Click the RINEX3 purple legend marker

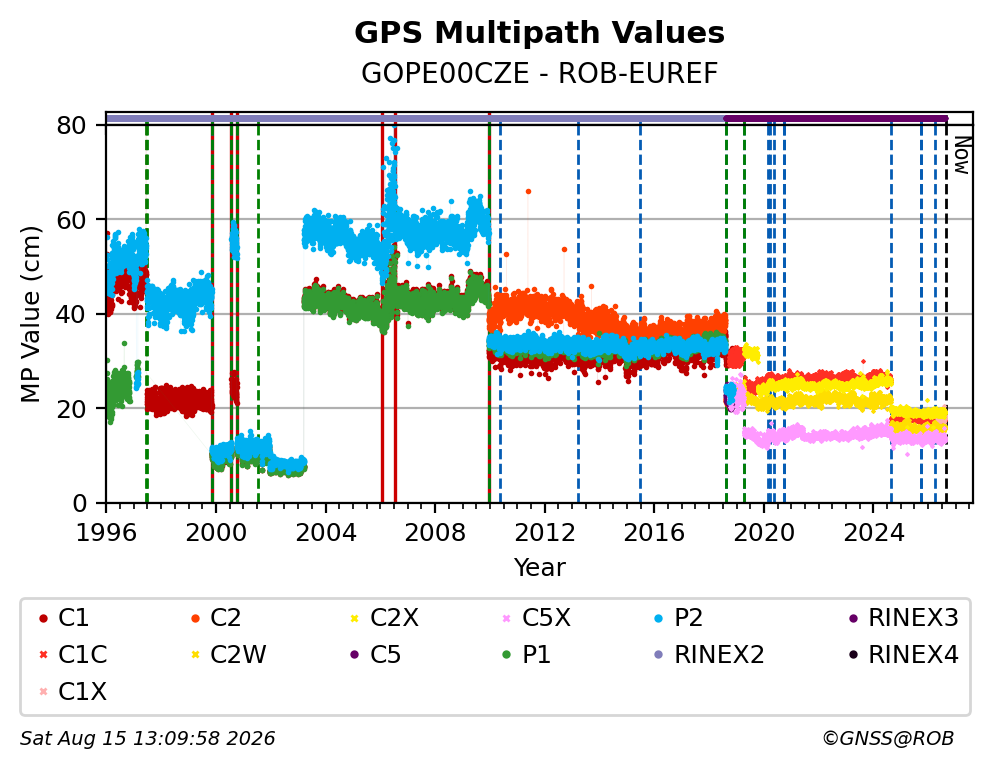tap(853, 618)
